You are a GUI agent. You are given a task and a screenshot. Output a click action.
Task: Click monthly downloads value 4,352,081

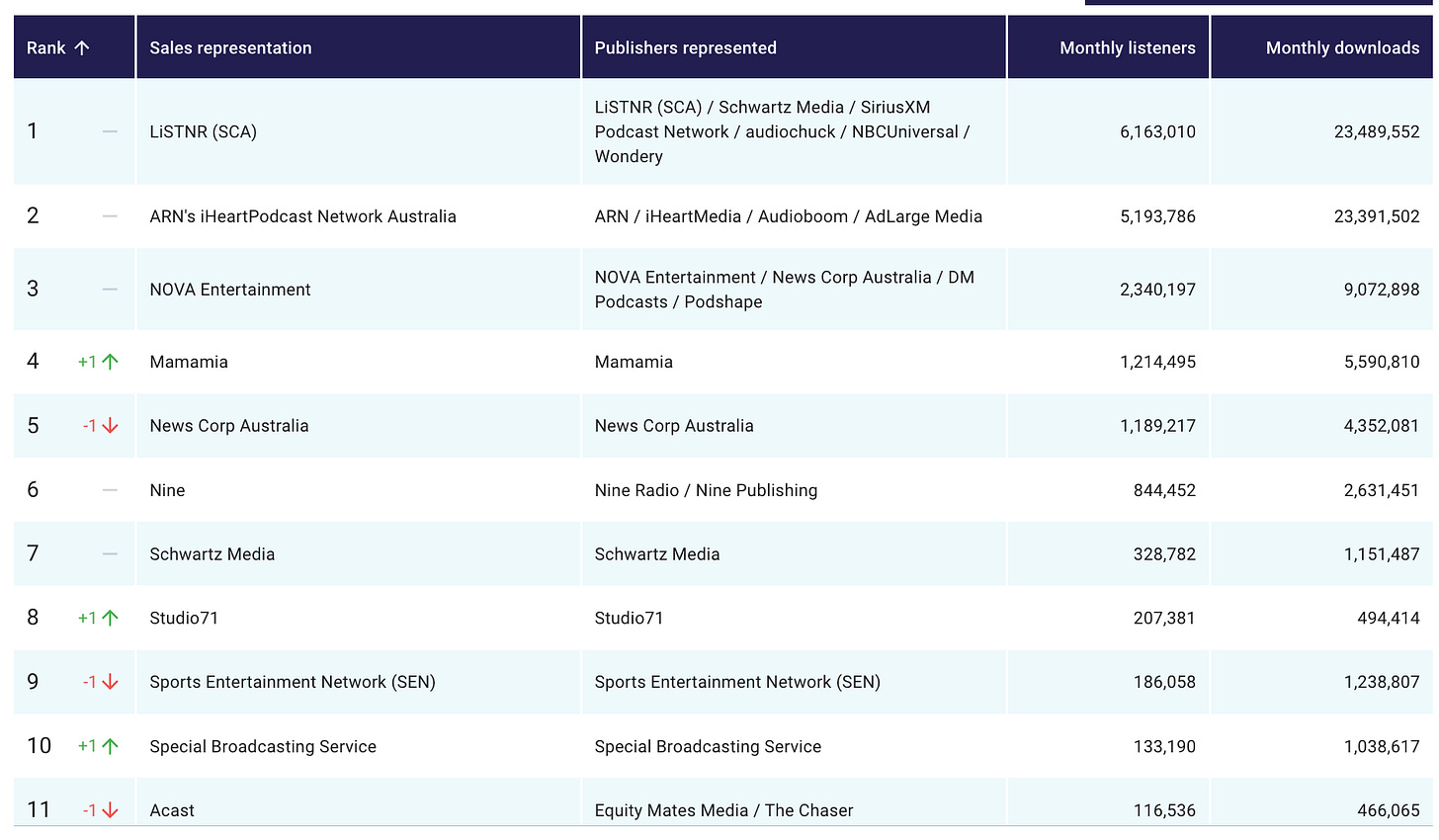pyautogui.click(x=1382, y=426)
